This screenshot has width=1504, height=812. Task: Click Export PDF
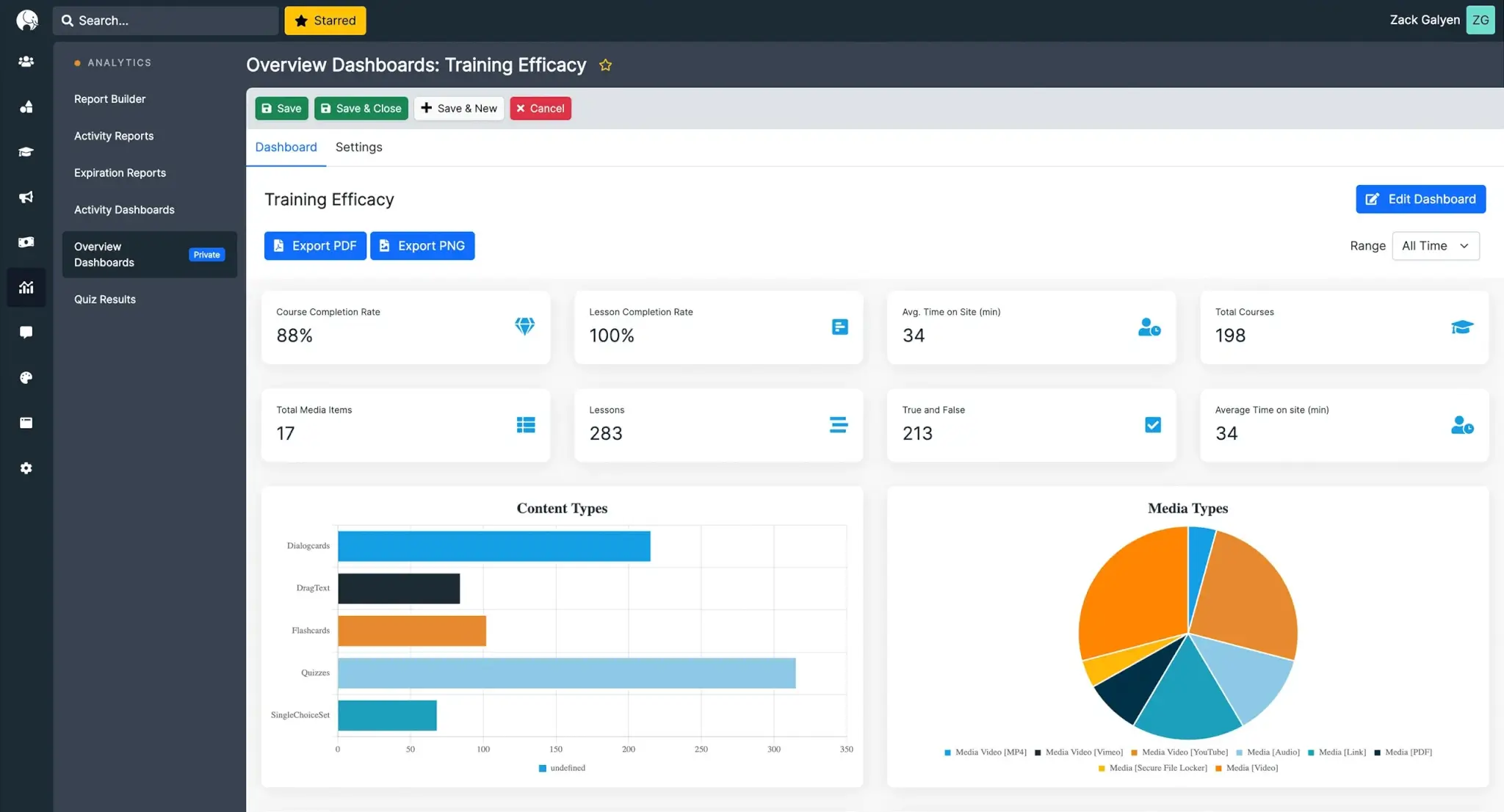tap(314, 245)
